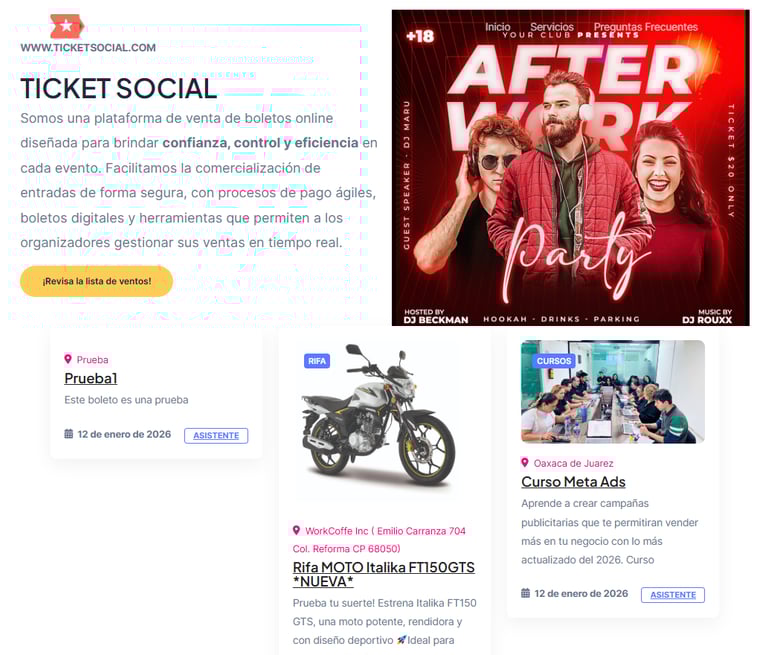Click the location pin beside Oaxaca de Juarez

pyautogui.click(x=525, y=462)
